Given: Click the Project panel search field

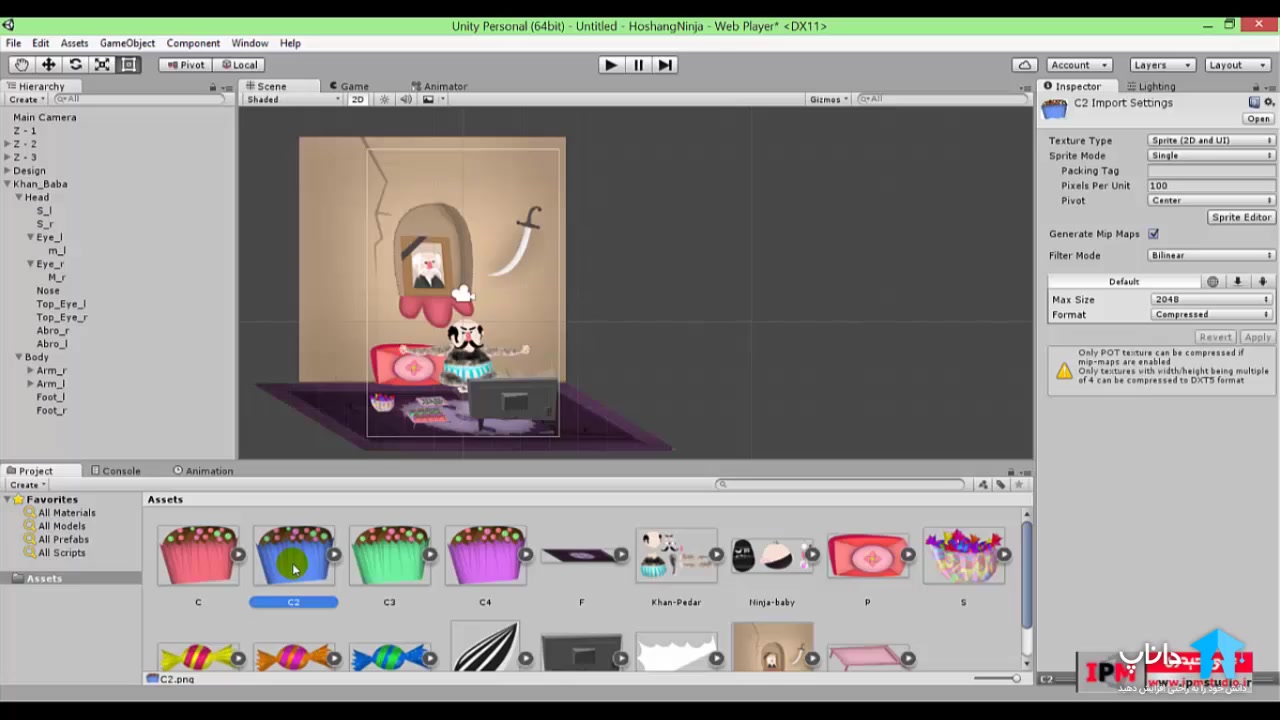Looking at the screenshot, I should tap(841, 485).
